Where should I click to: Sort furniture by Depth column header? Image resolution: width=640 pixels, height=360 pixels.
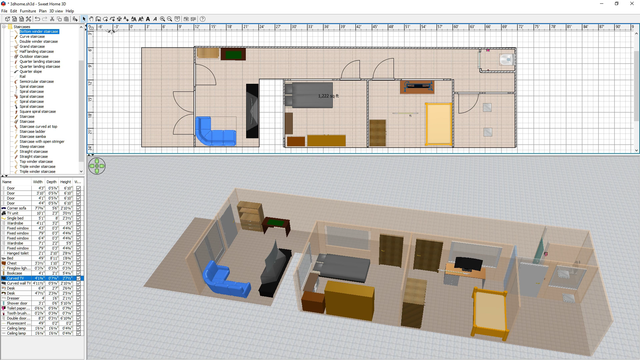tap(51, 182)
